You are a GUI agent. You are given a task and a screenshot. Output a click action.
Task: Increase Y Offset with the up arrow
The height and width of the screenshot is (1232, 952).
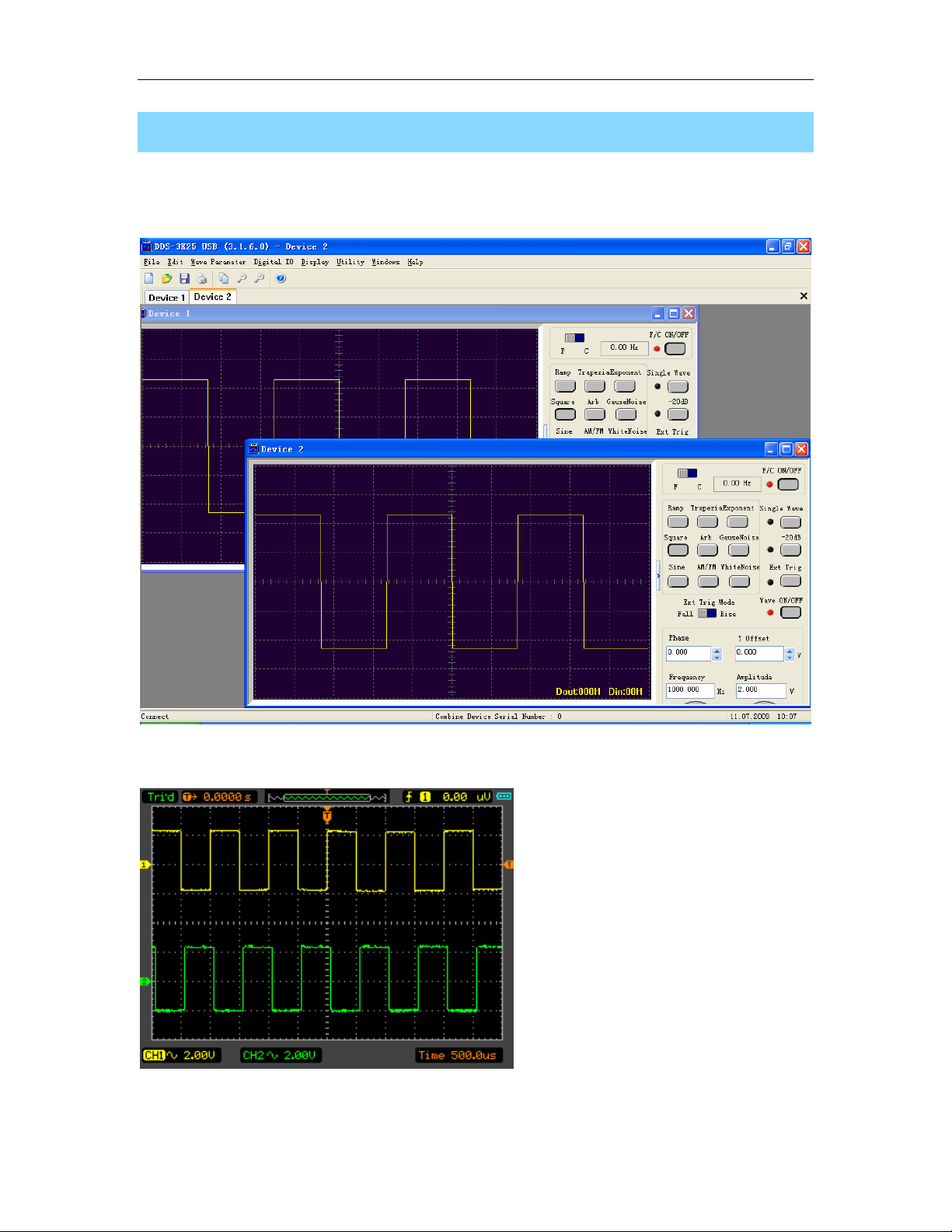tap(790, 651)
